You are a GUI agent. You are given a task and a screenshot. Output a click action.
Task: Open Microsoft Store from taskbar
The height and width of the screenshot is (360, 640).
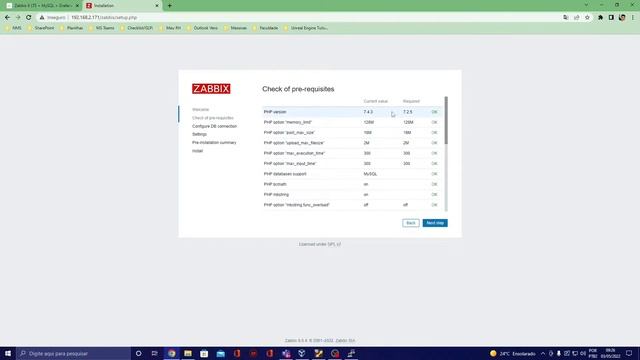[204, 353]
